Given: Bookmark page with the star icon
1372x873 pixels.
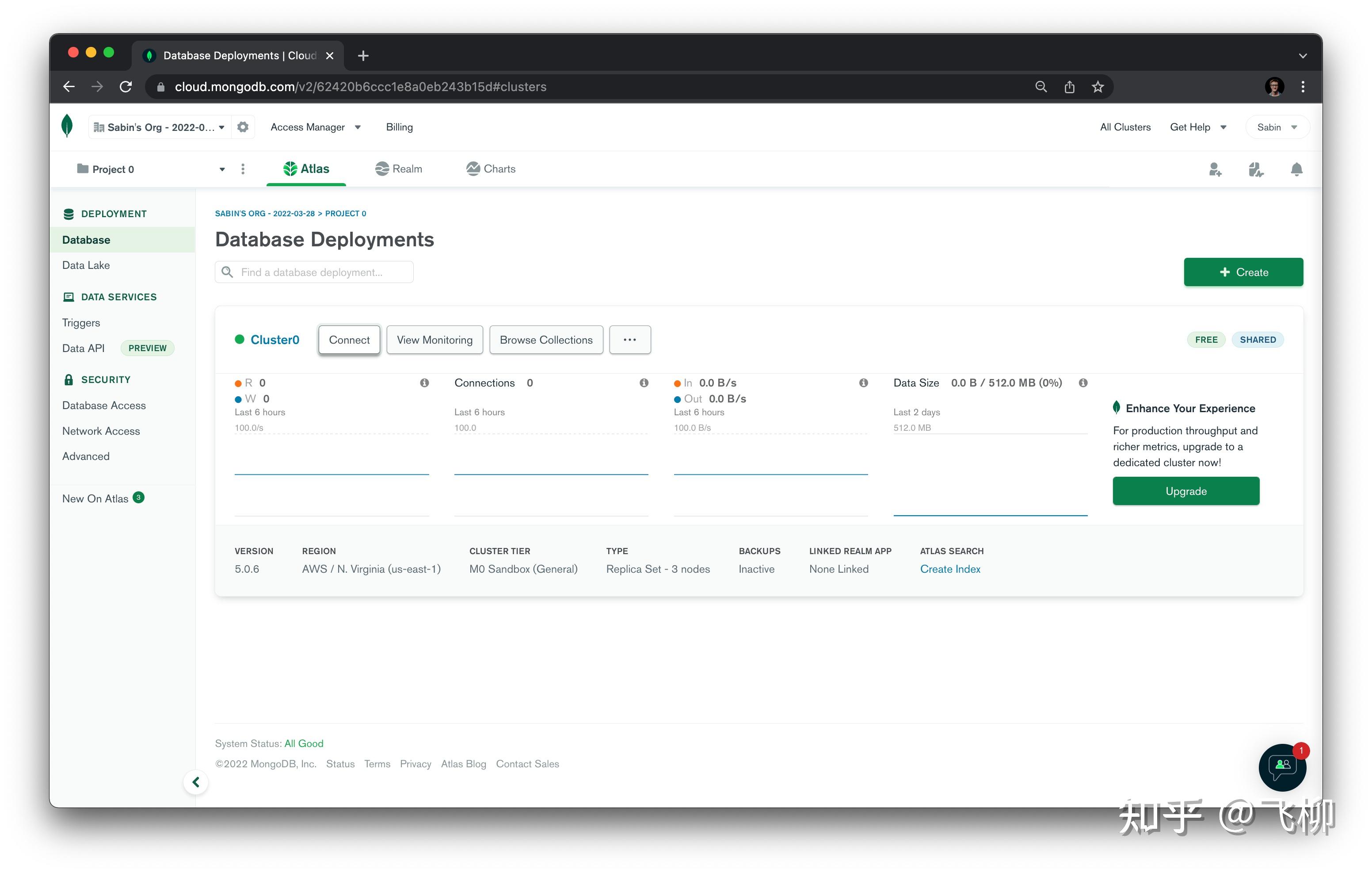Looking at the screenshot, I should tap(1098, 87).
